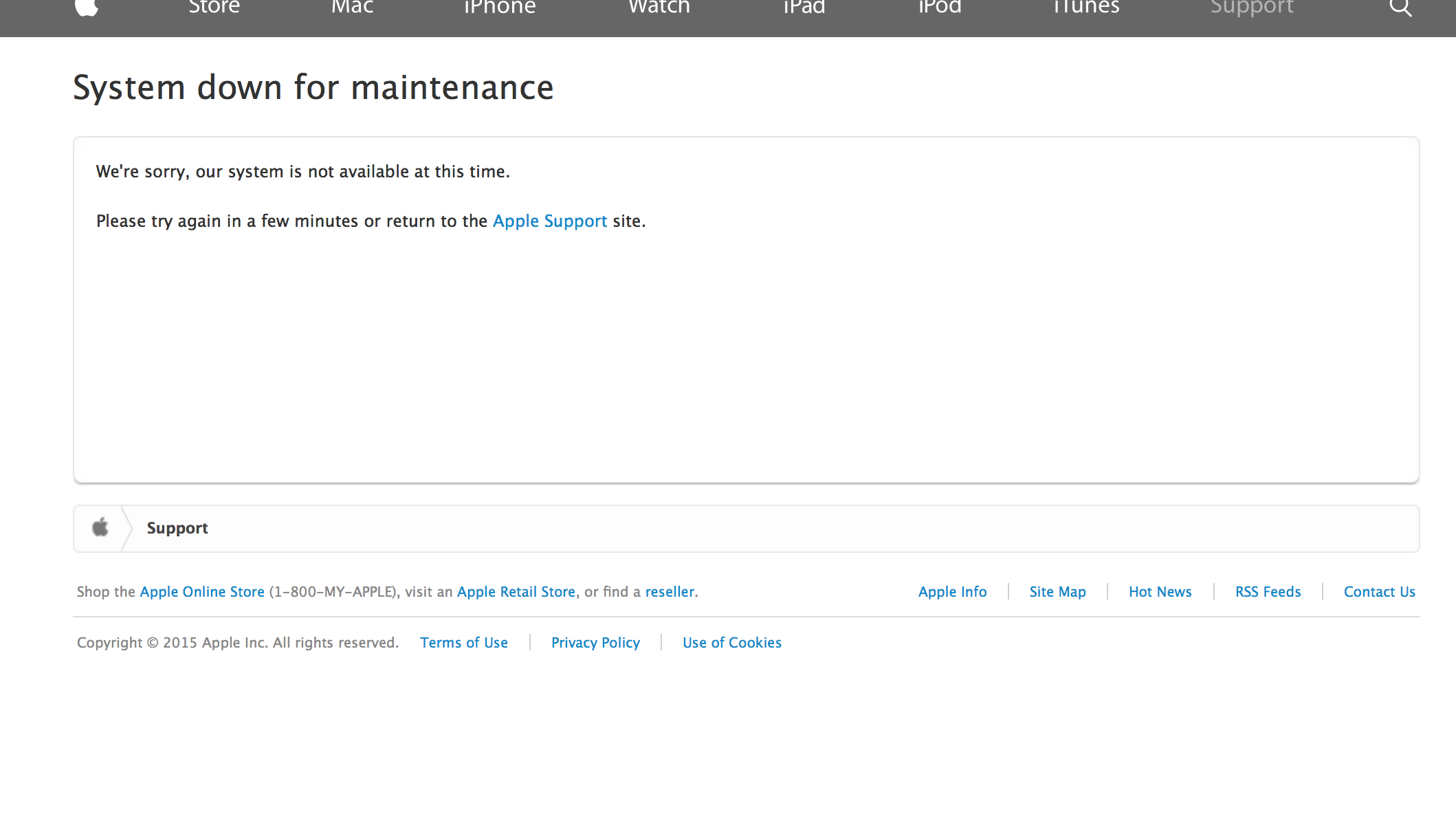This screenshot has height=814, width=1456.
Task: Open the Apple Info footer link
Action: pos(953,592)
